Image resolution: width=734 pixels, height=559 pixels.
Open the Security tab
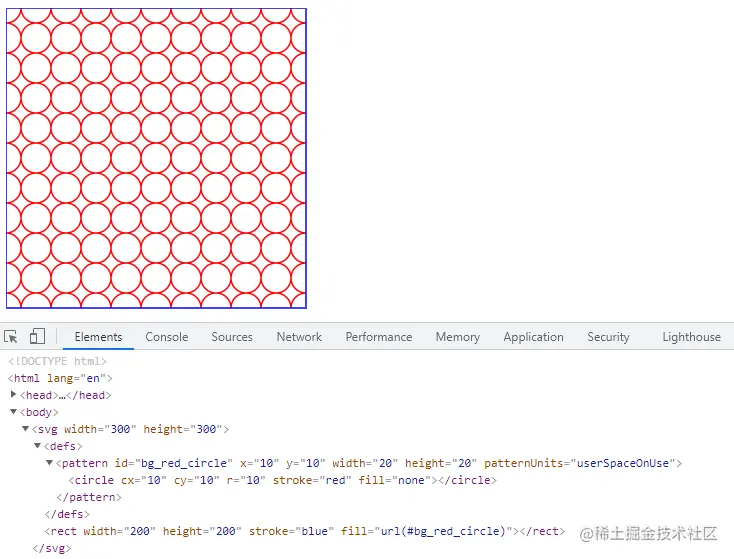608,337
